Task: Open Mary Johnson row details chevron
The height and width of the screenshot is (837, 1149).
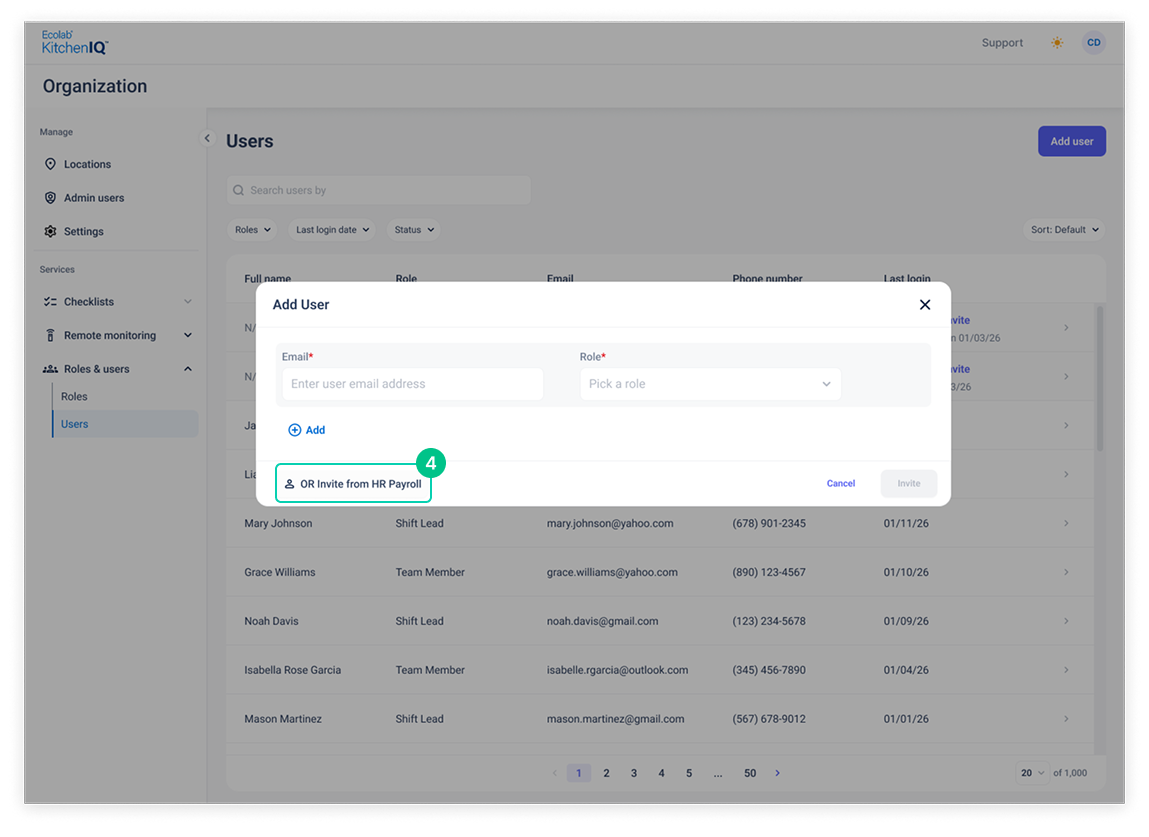Action: click(x=1066, y=523)
